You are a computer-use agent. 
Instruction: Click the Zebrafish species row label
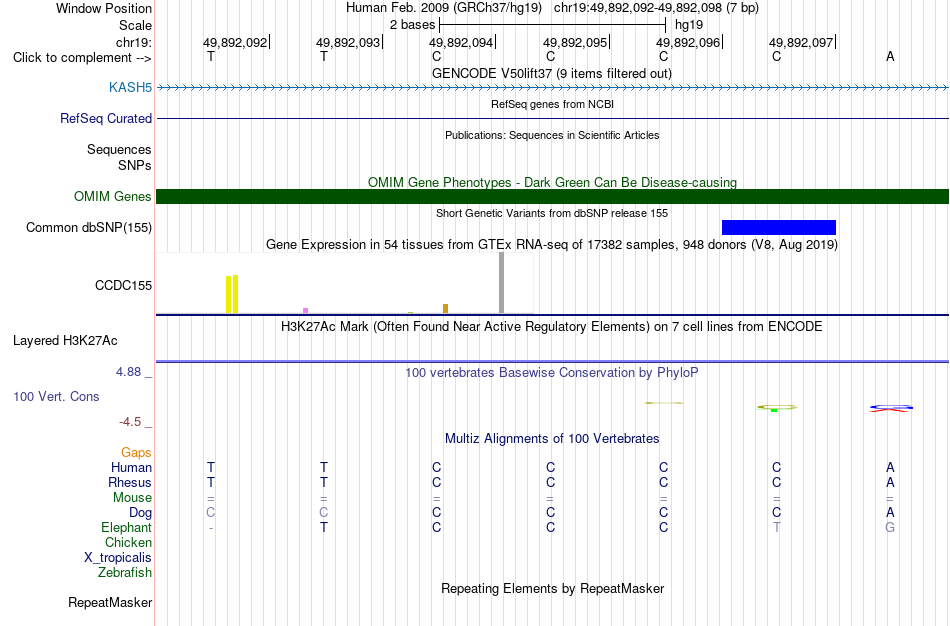(125, 572)
